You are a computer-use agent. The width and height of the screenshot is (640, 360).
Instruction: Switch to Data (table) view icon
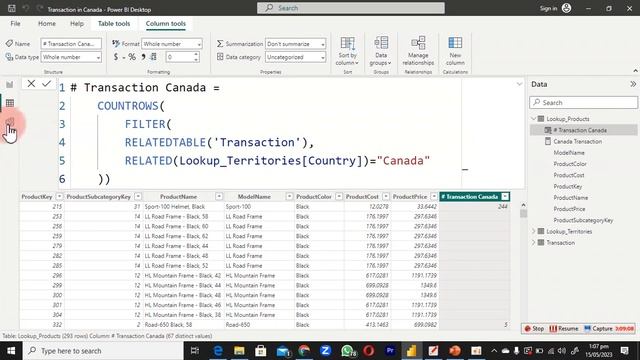(x=10, y=103)
